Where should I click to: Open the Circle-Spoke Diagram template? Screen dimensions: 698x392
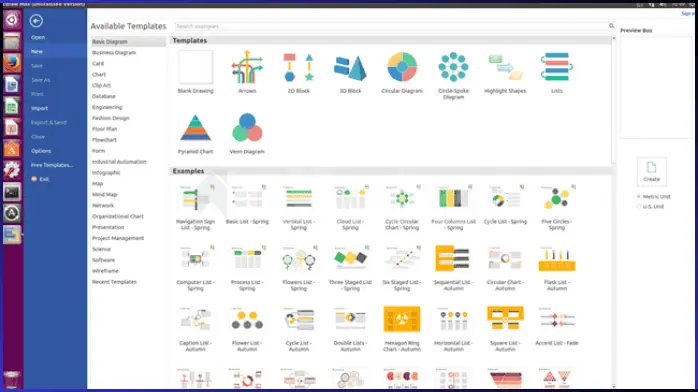click(x=453, y=67)
